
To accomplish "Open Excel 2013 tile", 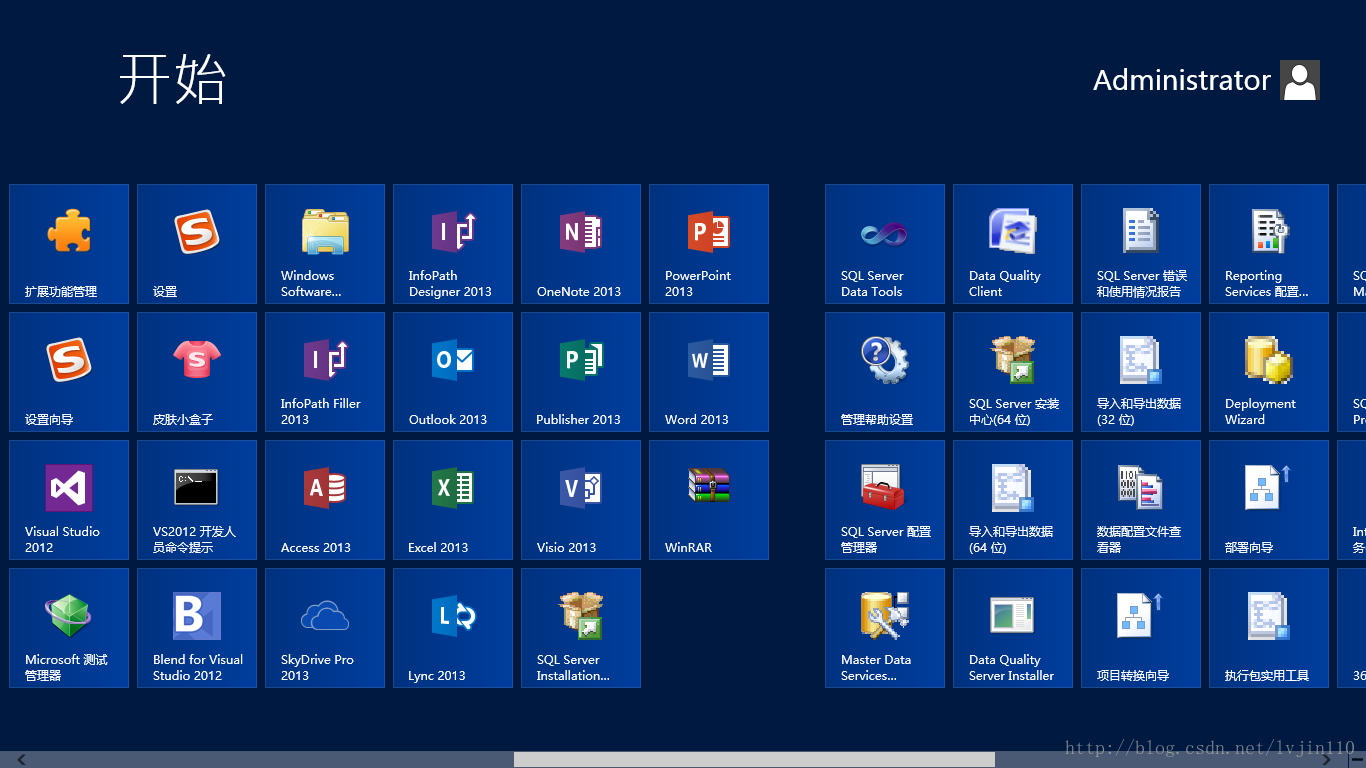I will (x=453, y=500).
